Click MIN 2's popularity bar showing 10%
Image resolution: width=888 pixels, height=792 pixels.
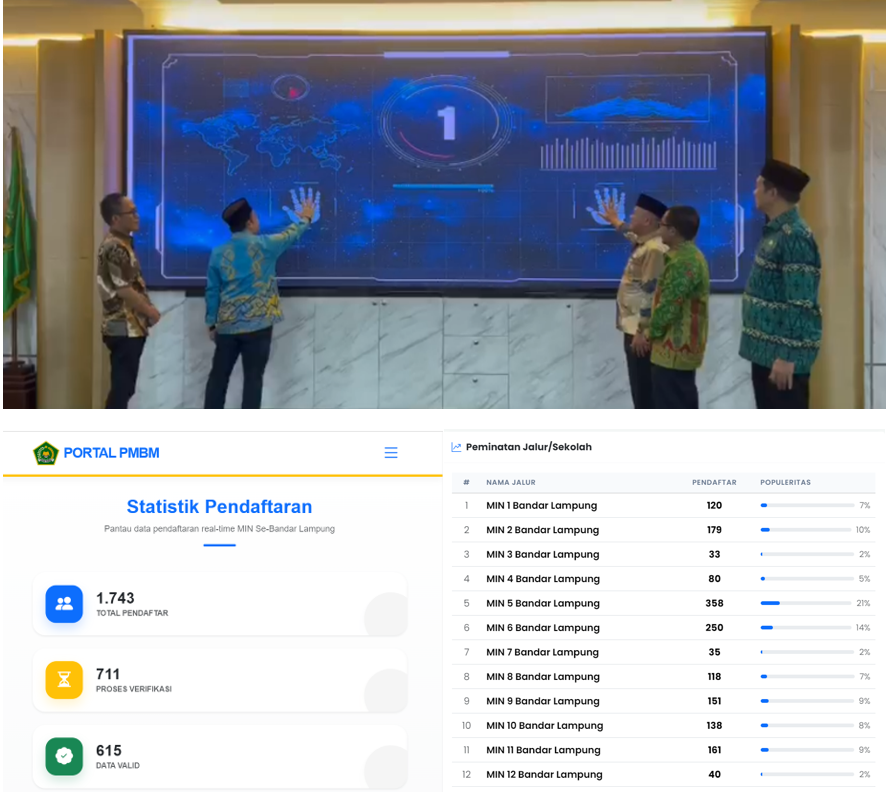click(x=805, y=529)
